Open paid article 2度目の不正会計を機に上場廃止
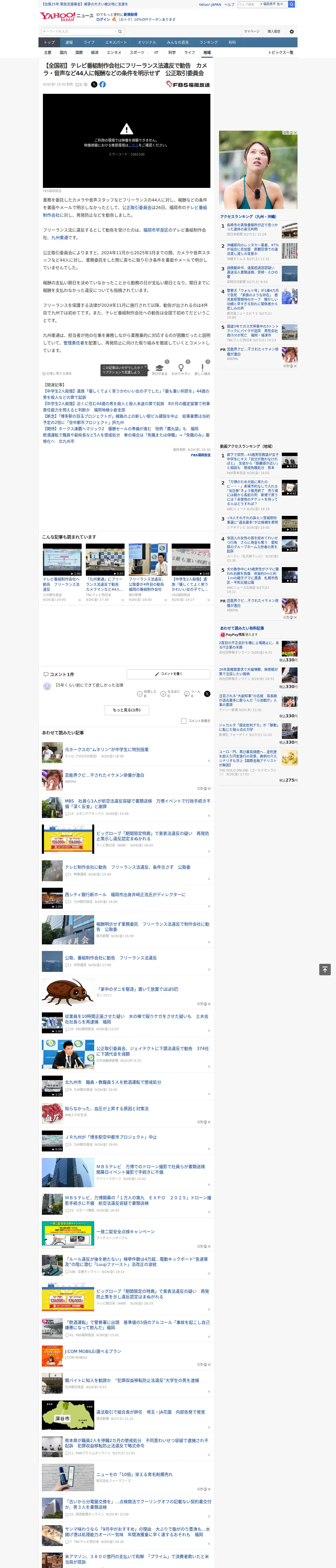The image size is (336, 1568). pos(249,645)
